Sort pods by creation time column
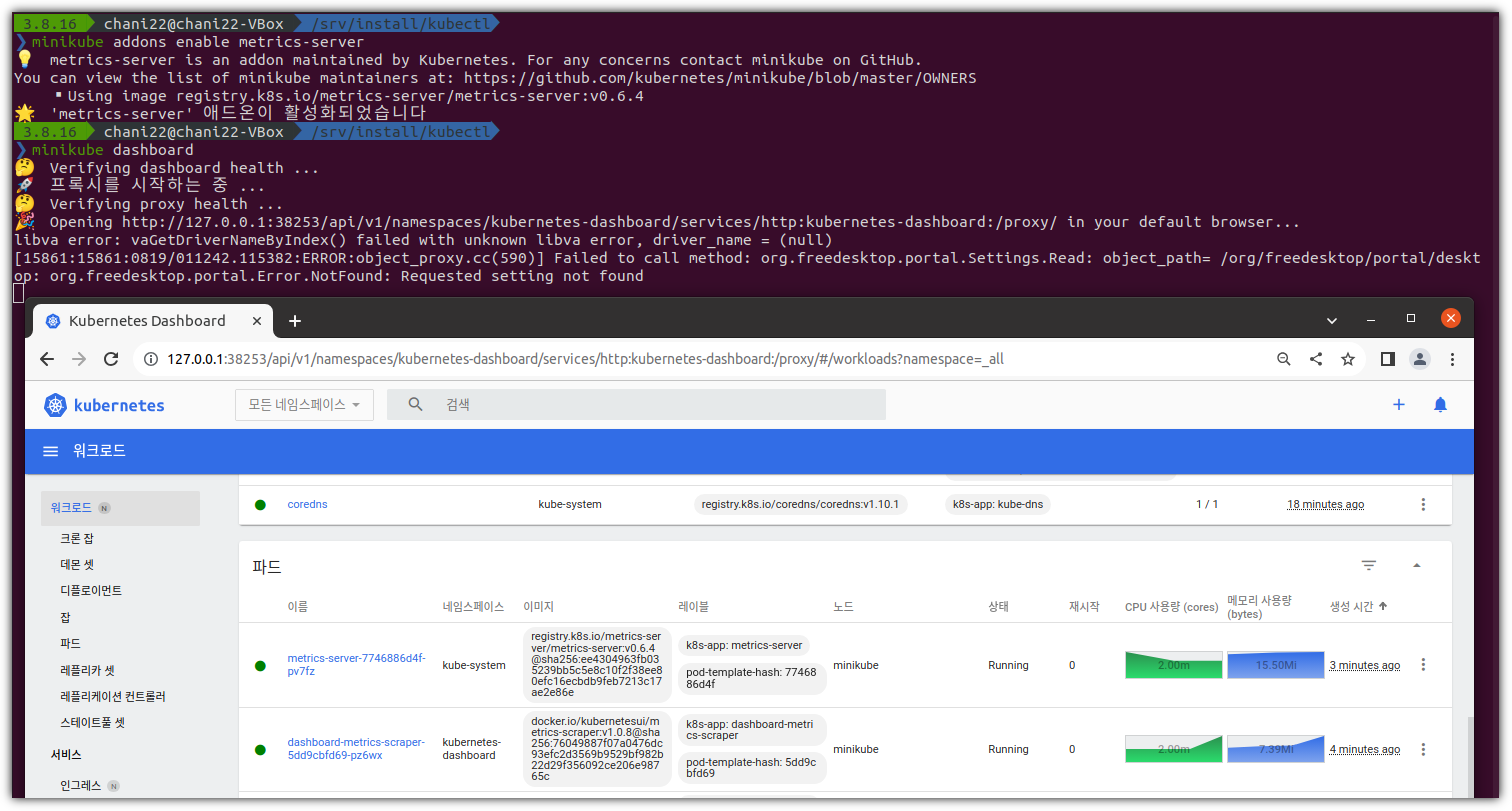Image resolution: width=1512 pixels, height=811 pixels. tap(1358, 606)
